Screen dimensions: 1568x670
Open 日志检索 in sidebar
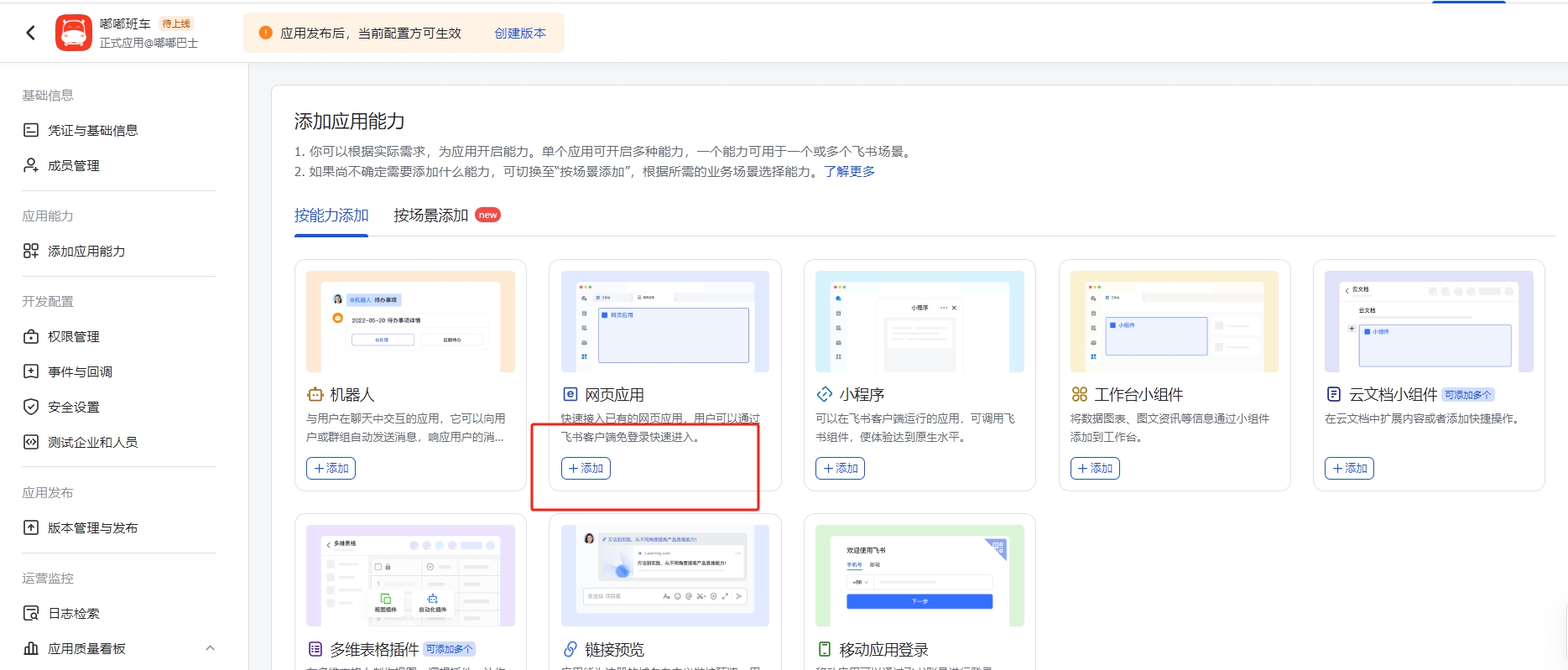(74, 613)
